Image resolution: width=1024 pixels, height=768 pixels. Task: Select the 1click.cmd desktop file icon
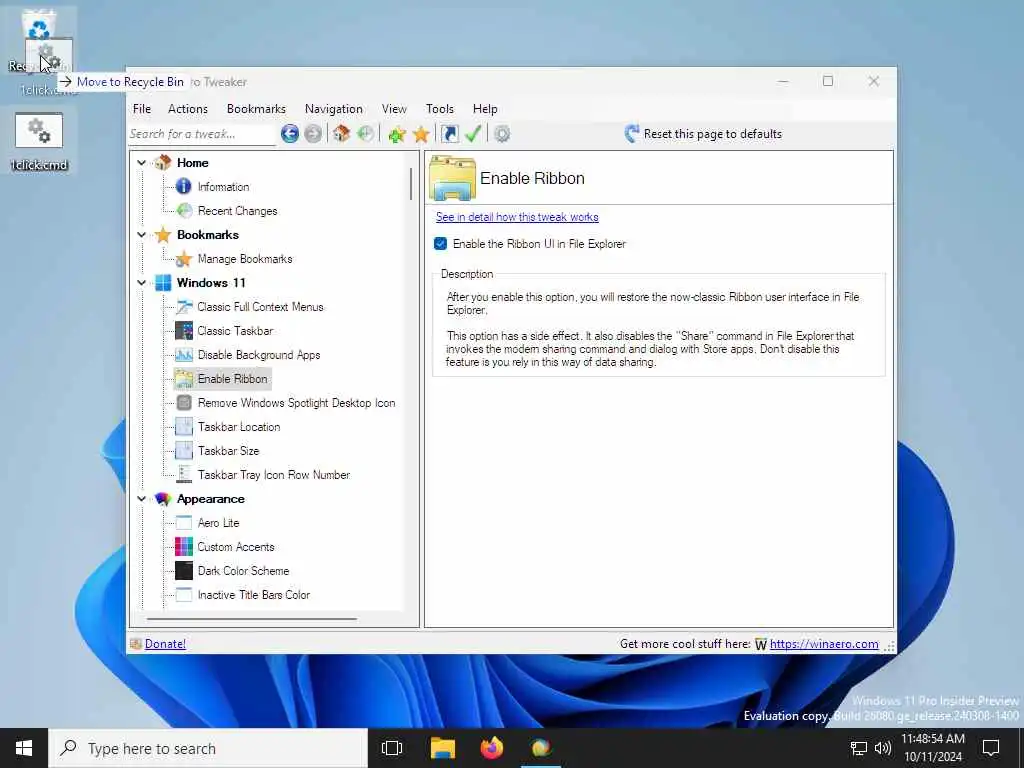[39, 142]
